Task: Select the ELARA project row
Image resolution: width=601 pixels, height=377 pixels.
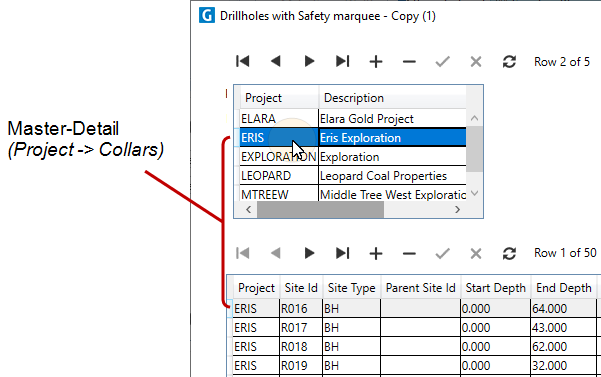Action: point(353,118)
